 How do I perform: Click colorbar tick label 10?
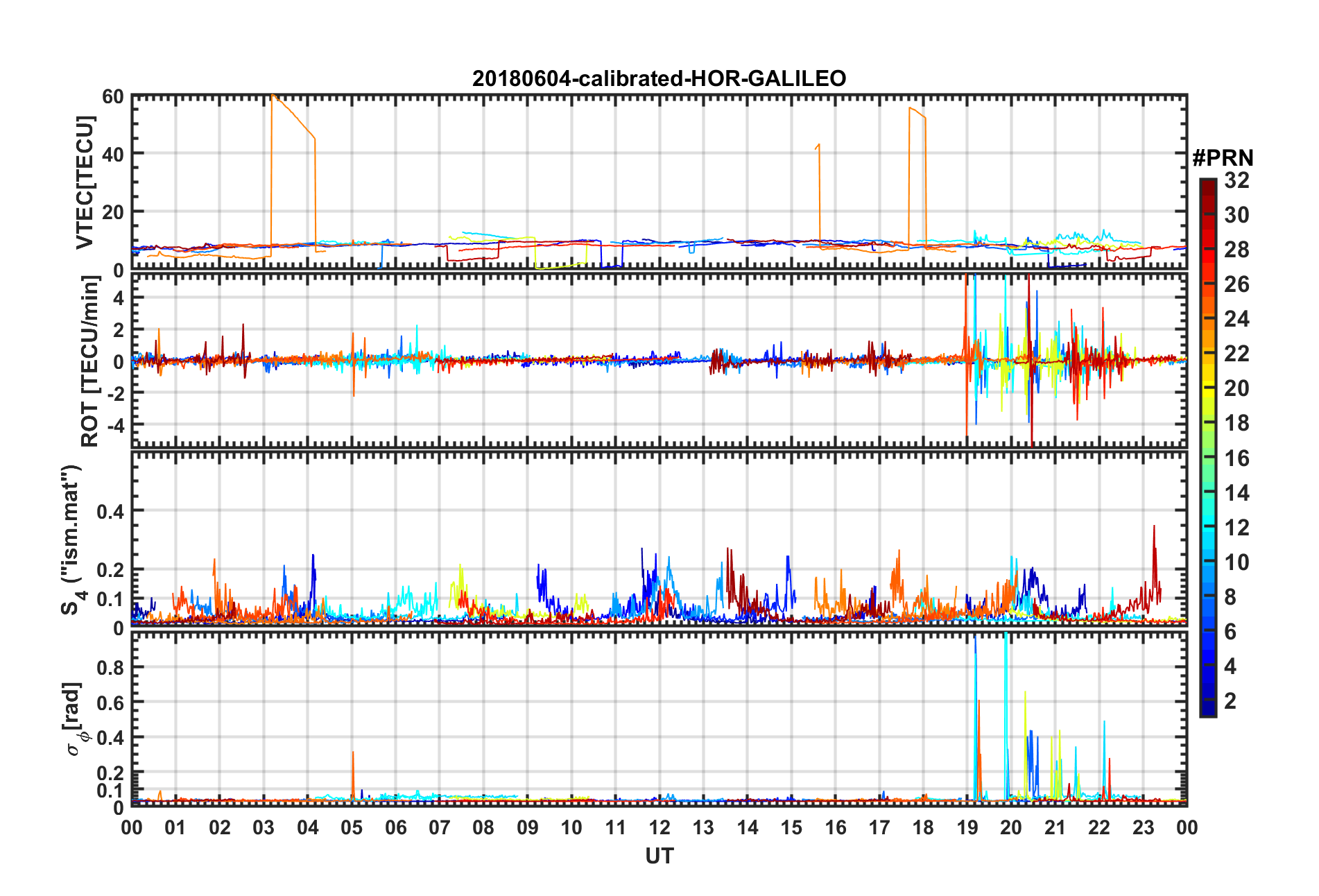click(x=1237, y=562)
